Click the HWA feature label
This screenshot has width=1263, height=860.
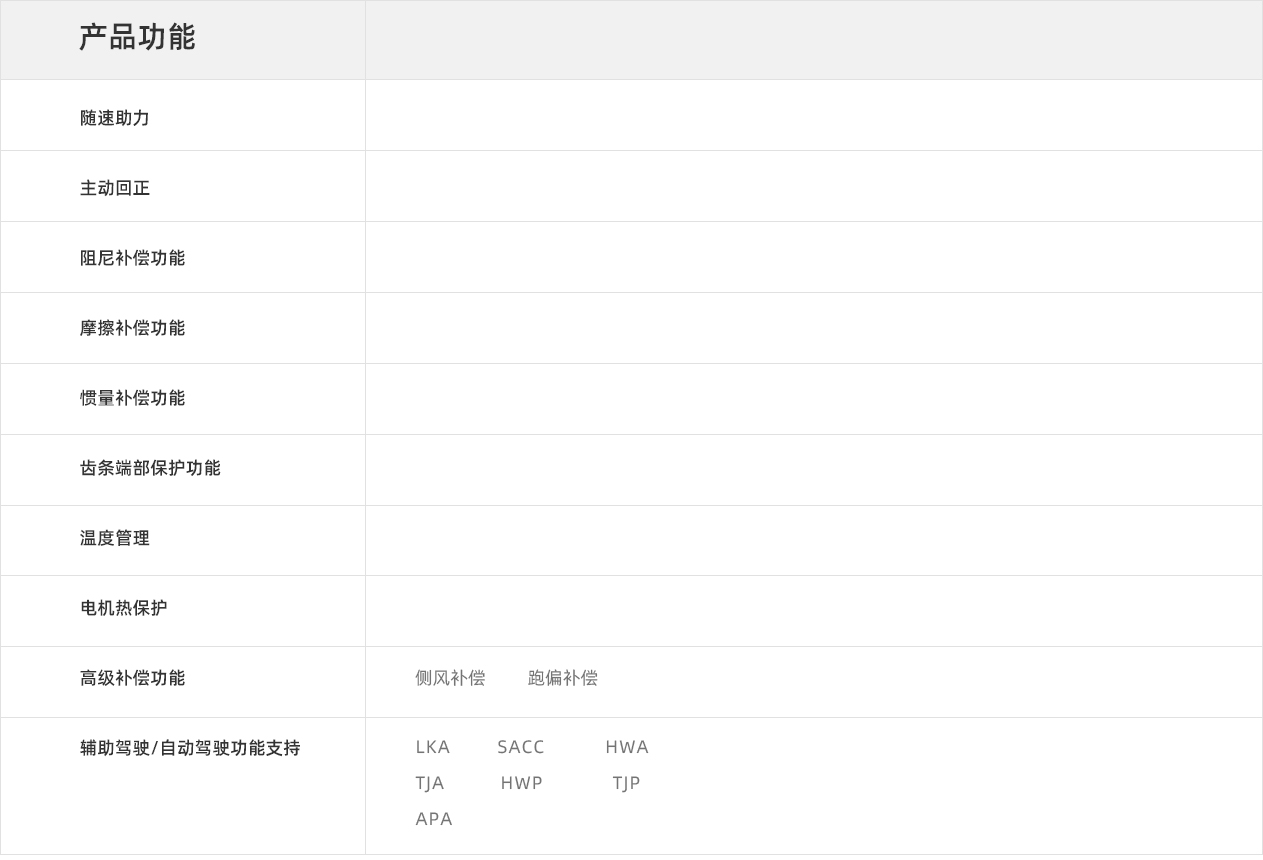(627, 747)
